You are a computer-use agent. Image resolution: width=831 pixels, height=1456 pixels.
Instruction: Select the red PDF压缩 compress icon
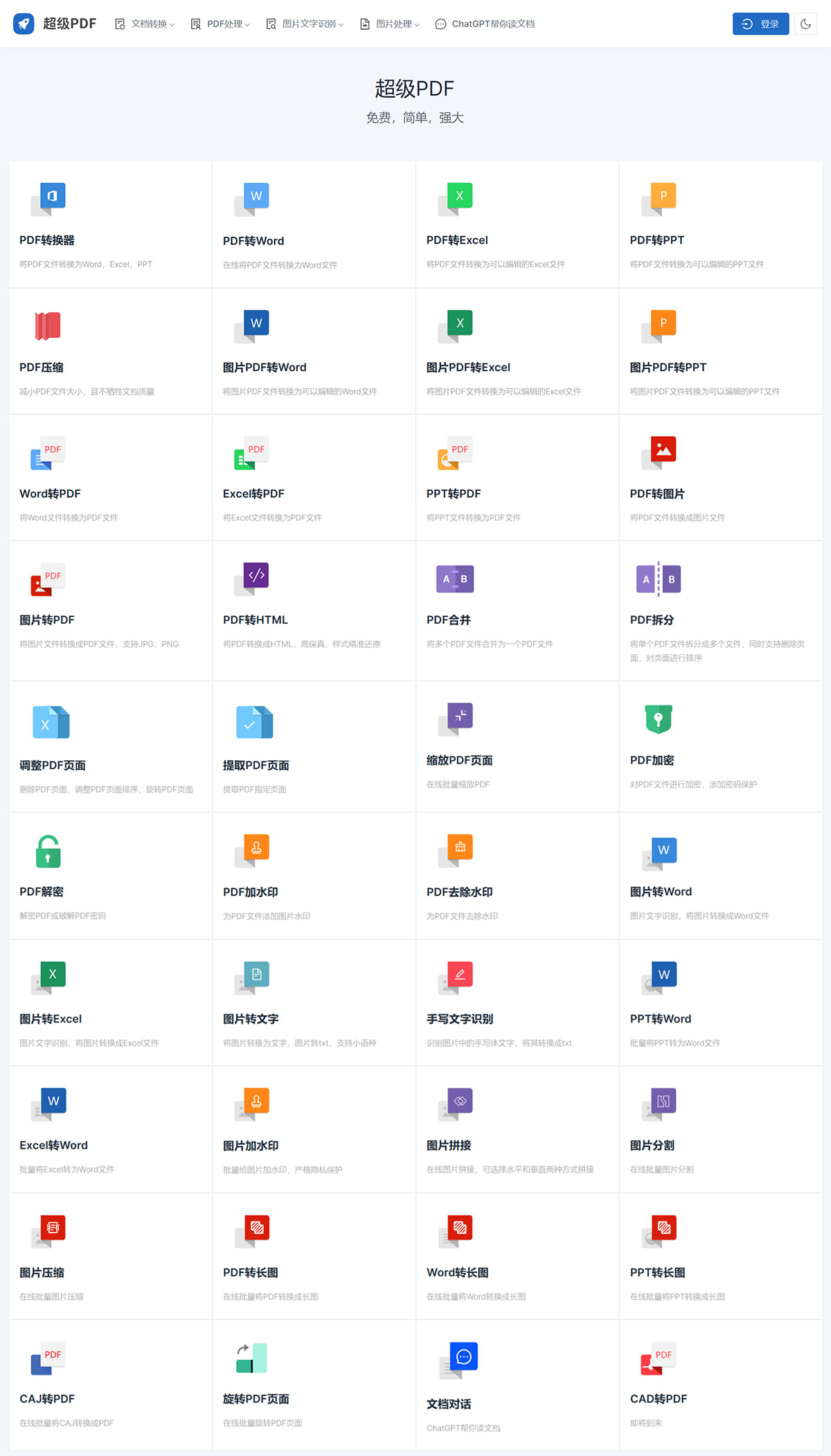point(48,326)
